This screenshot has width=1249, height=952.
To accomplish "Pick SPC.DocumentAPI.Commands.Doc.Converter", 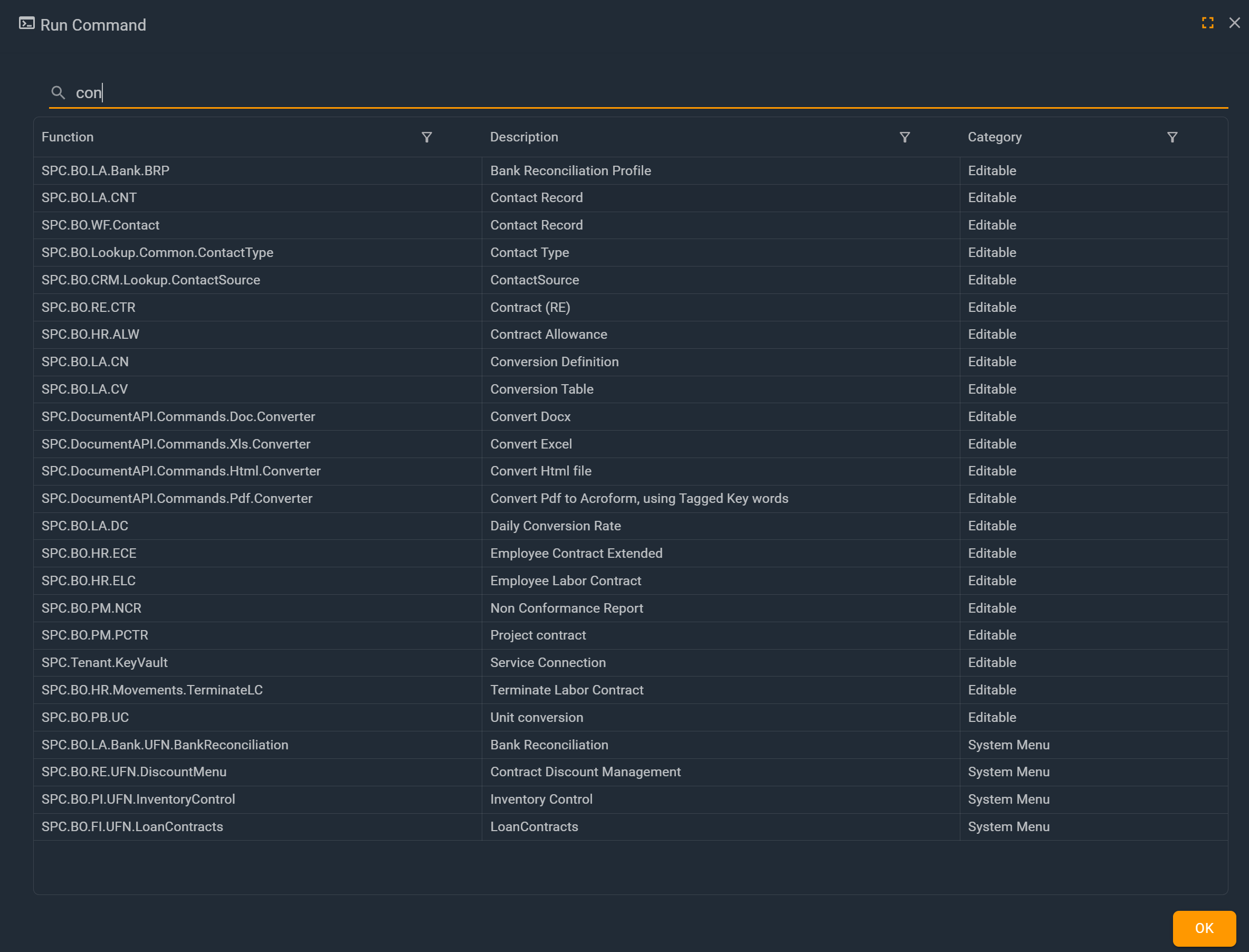I will (178, 416).
